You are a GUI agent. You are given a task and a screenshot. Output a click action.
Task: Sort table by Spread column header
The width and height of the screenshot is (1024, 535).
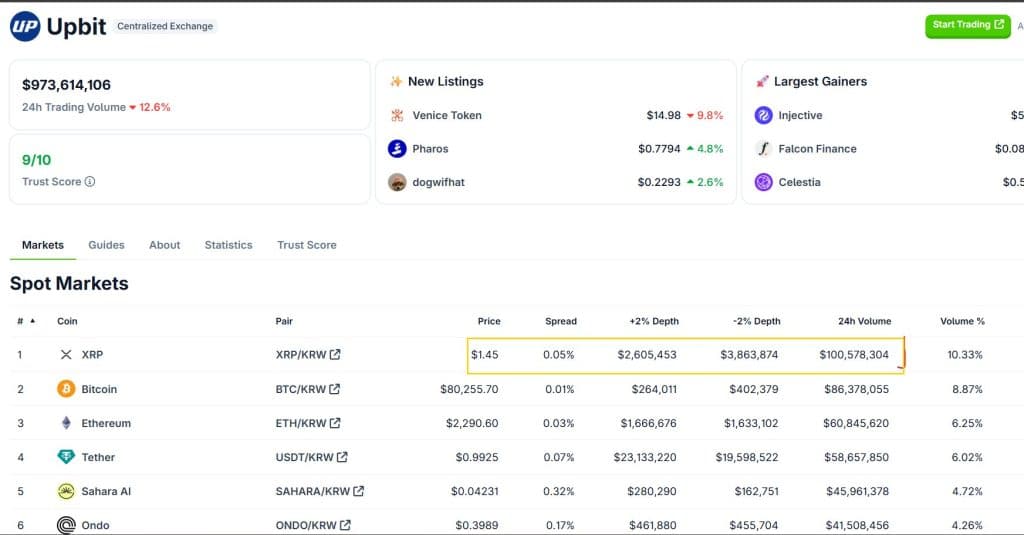click(561, 321)
